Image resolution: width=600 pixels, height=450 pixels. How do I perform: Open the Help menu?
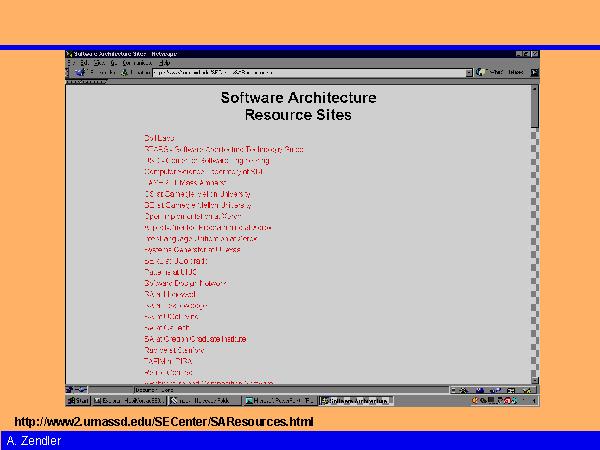[x=164, y=63]
